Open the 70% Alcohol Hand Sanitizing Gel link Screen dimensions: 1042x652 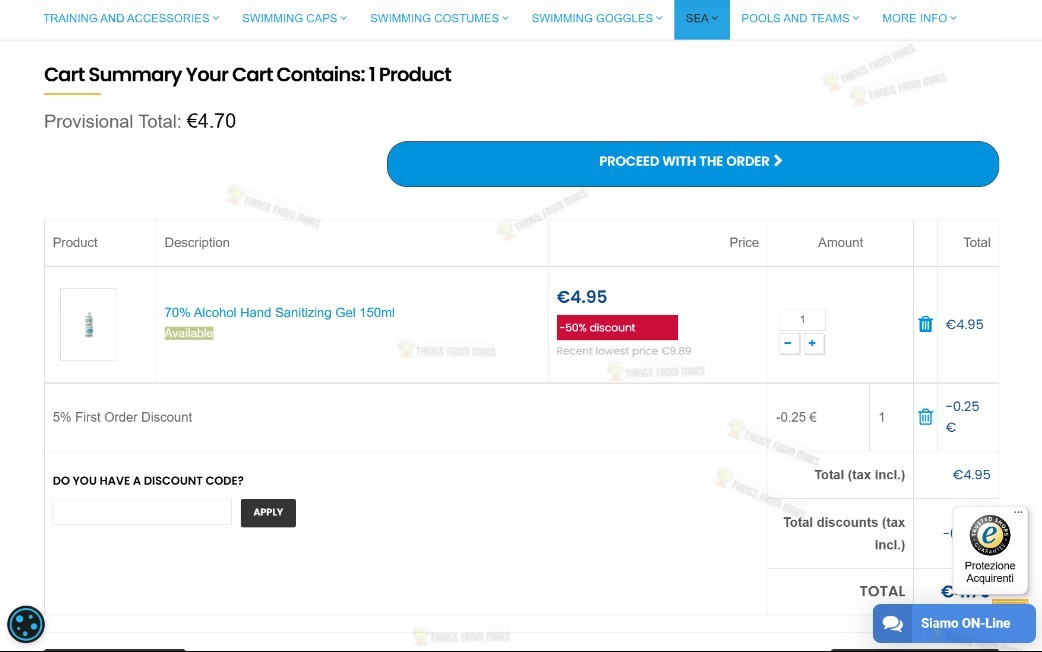(x=279, y=312)
